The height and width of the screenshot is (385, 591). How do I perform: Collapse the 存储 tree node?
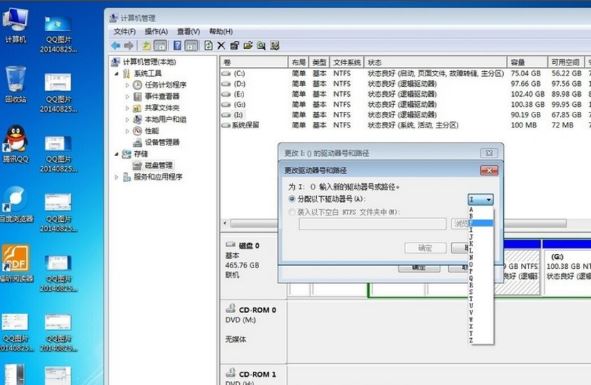[116, 154]
